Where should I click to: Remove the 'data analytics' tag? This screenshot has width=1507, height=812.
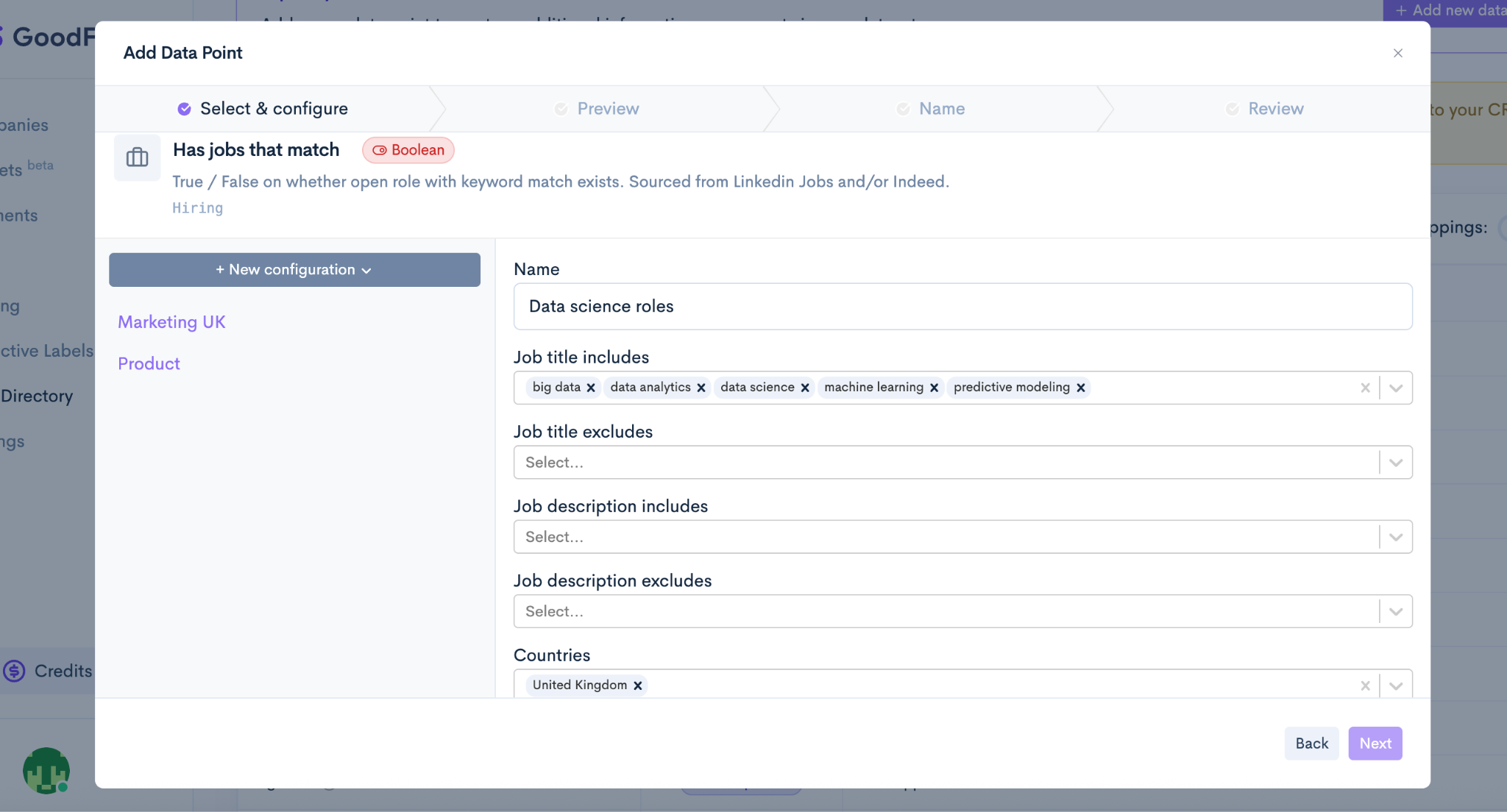(x=701, y=388)
